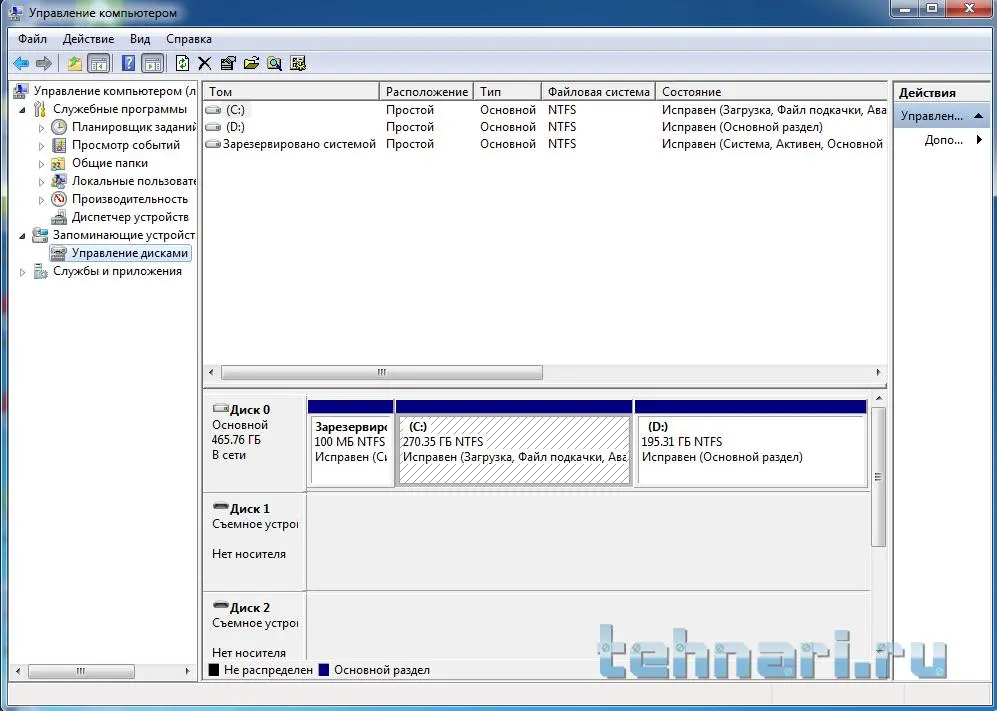Image resolution: width=997 pixels, height=711 pixels.
Task: Open the Справка menu
Action: [x=188, y=39]
